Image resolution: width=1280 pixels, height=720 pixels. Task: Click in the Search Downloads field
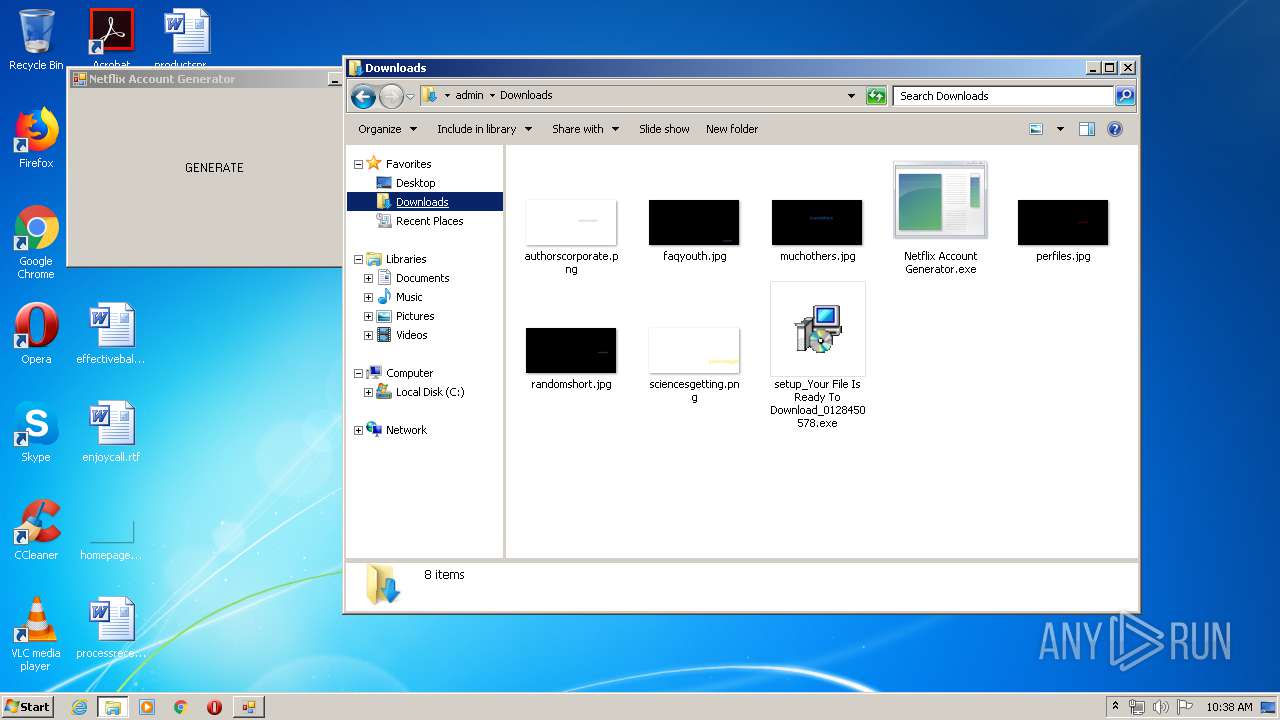click(1003, 96)
